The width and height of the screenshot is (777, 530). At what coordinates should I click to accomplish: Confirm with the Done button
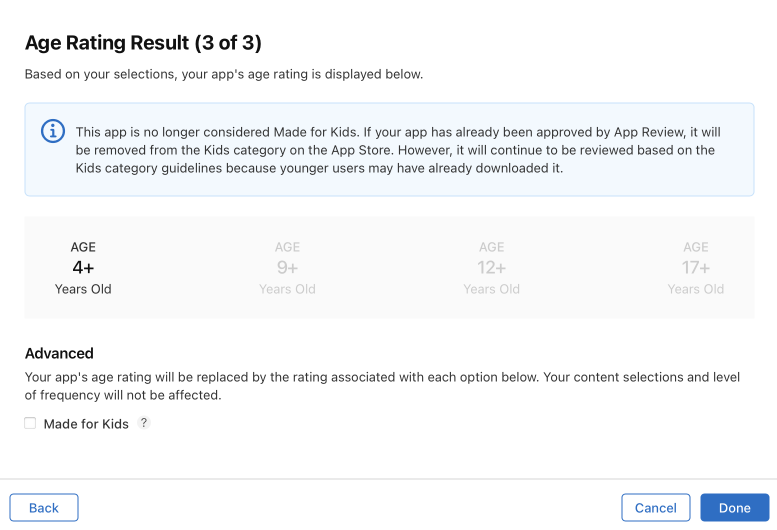734,508
